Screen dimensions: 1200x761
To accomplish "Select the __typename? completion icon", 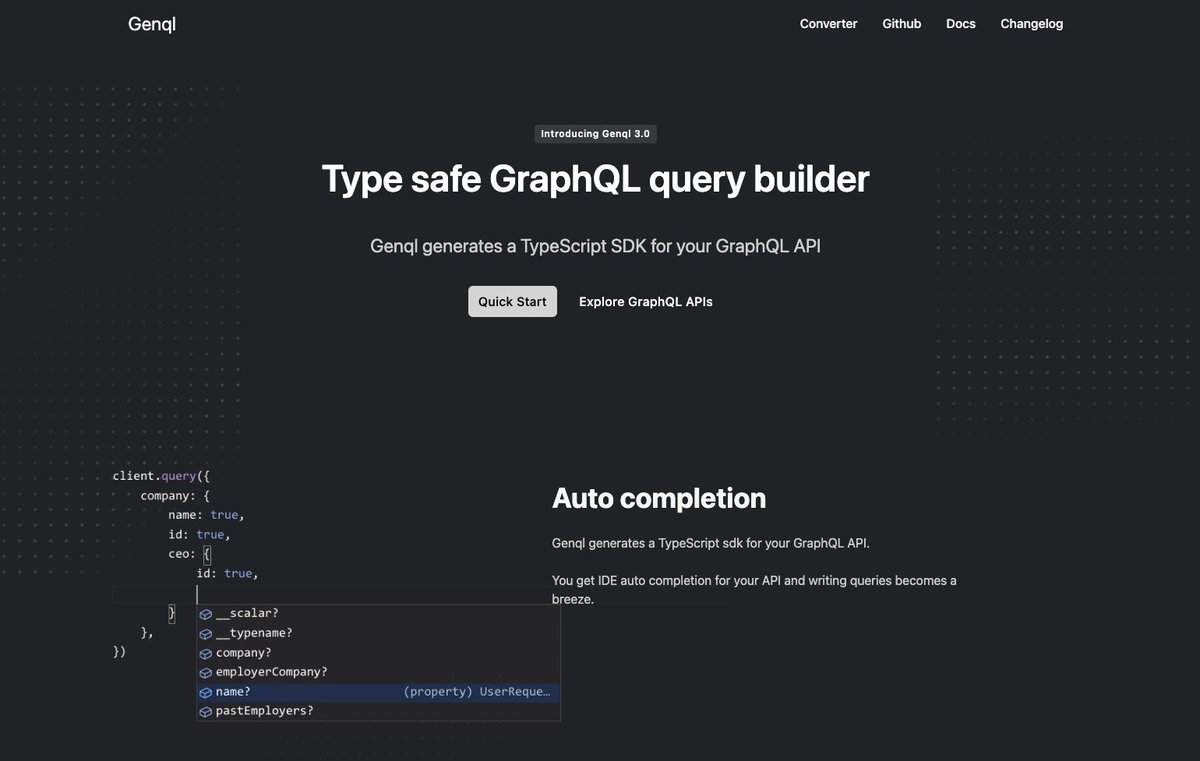I will click(x=206, y=633).
